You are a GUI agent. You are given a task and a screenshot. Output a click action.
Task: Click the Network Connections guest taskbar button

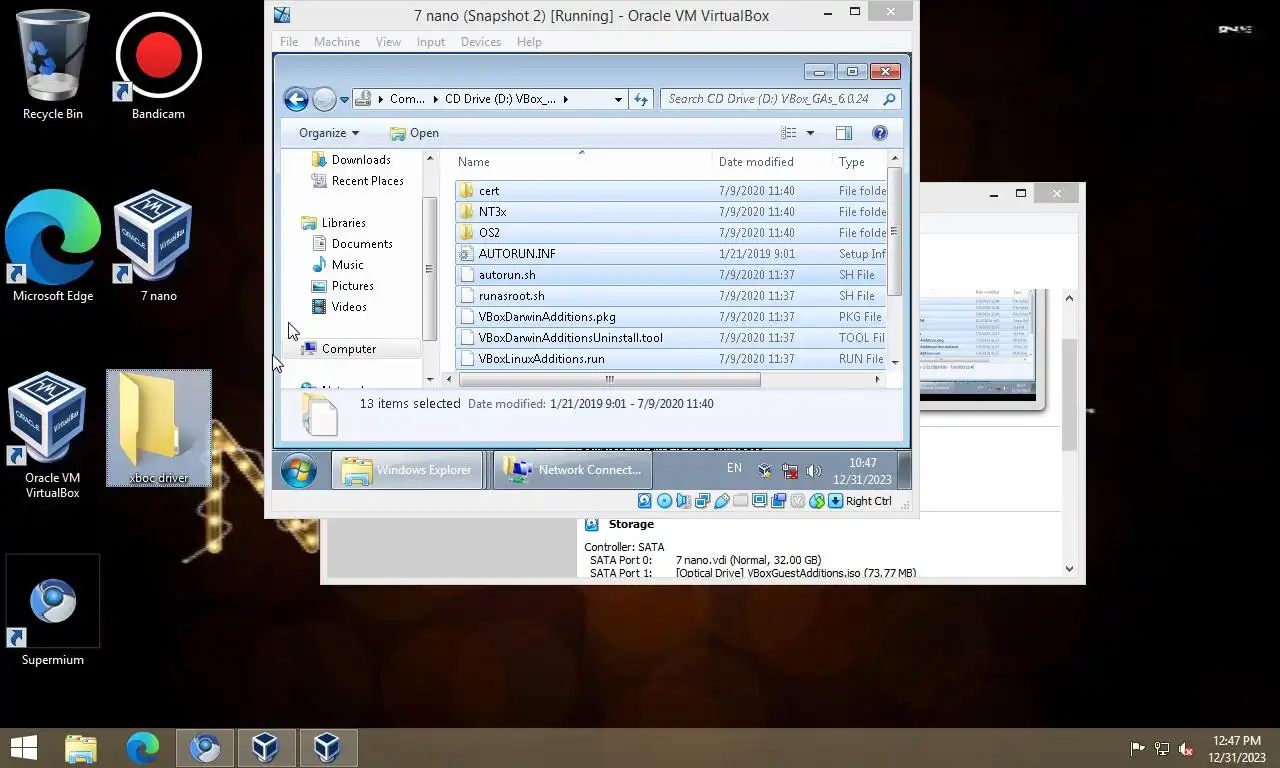pyautogui.click(x=572, y=470)
